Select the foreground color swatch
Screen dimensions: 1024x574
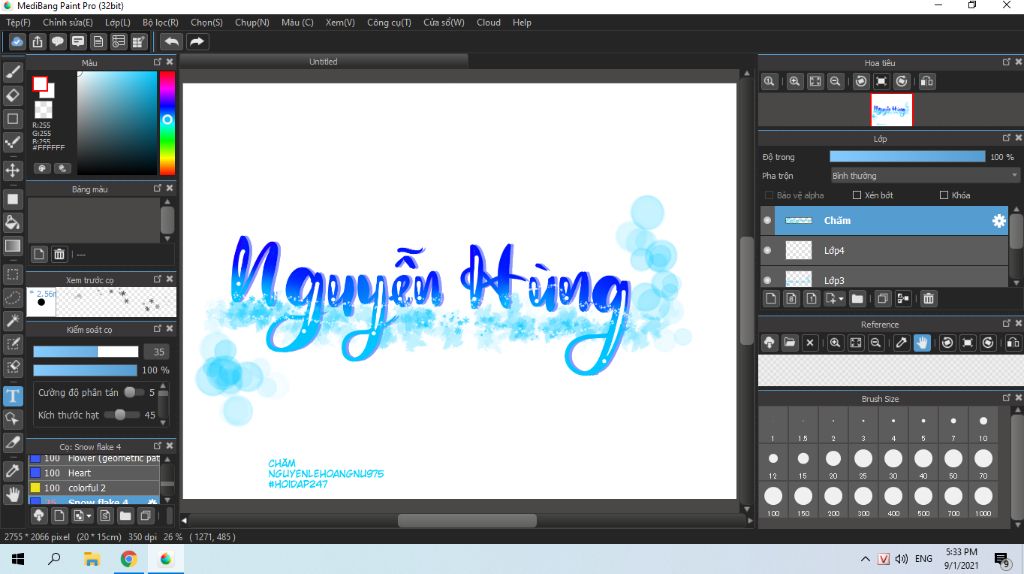[x=40, y=84]
